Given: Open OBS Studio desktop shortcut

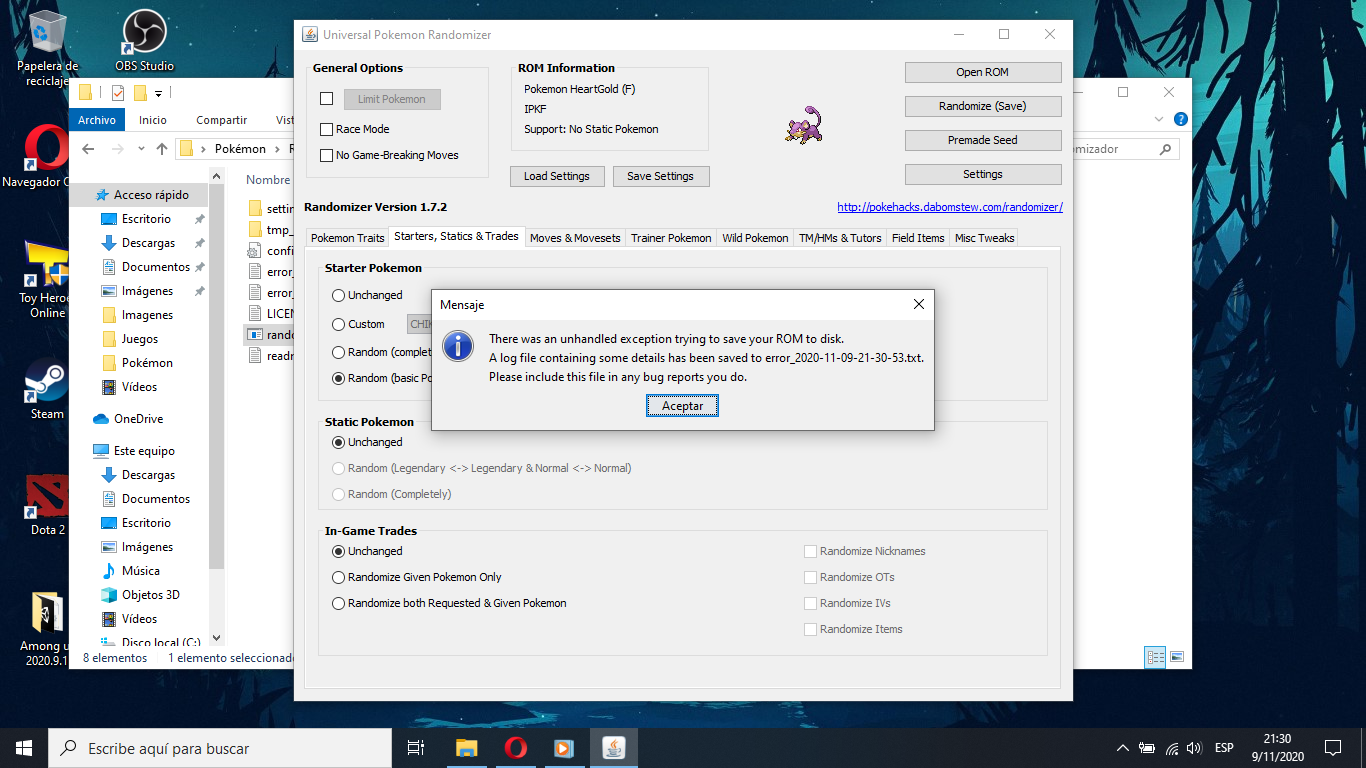Looking at the screenshot, I should coord(144,34).
